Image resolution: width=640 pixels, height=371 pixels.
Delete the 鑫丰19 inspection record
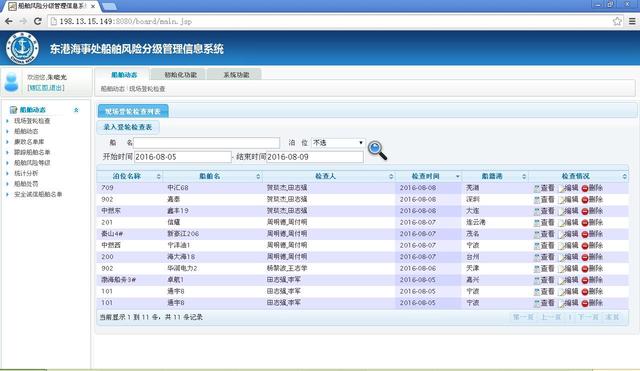[x=592, y=211]
